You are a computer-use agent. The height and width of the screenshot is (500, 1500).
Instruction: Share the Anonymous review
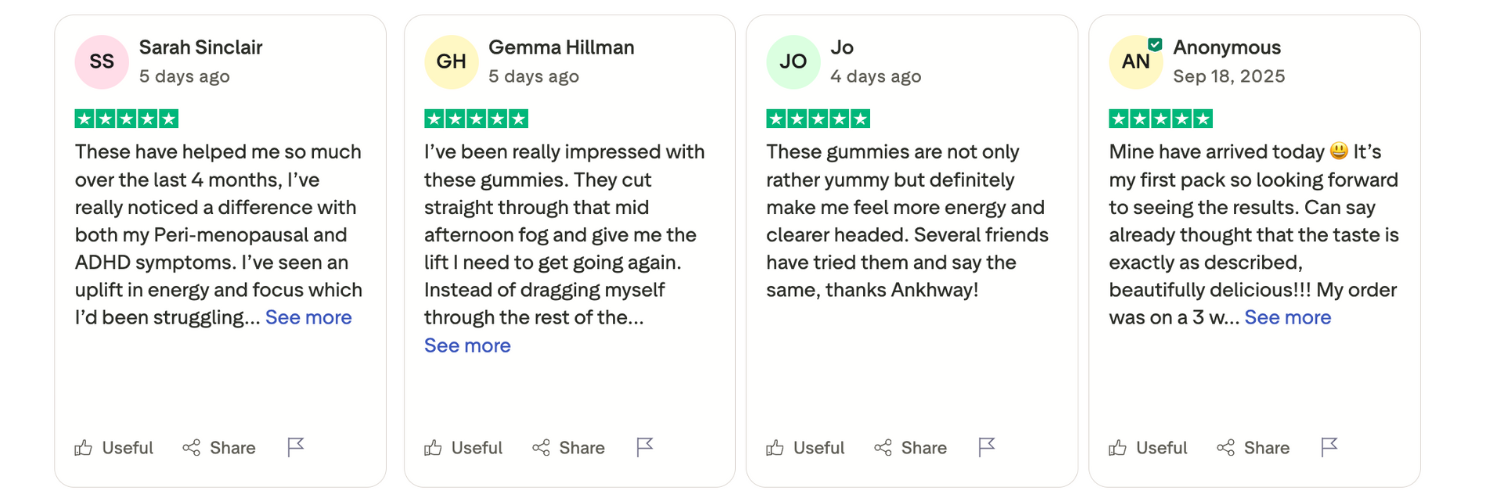coord(1253,448)
